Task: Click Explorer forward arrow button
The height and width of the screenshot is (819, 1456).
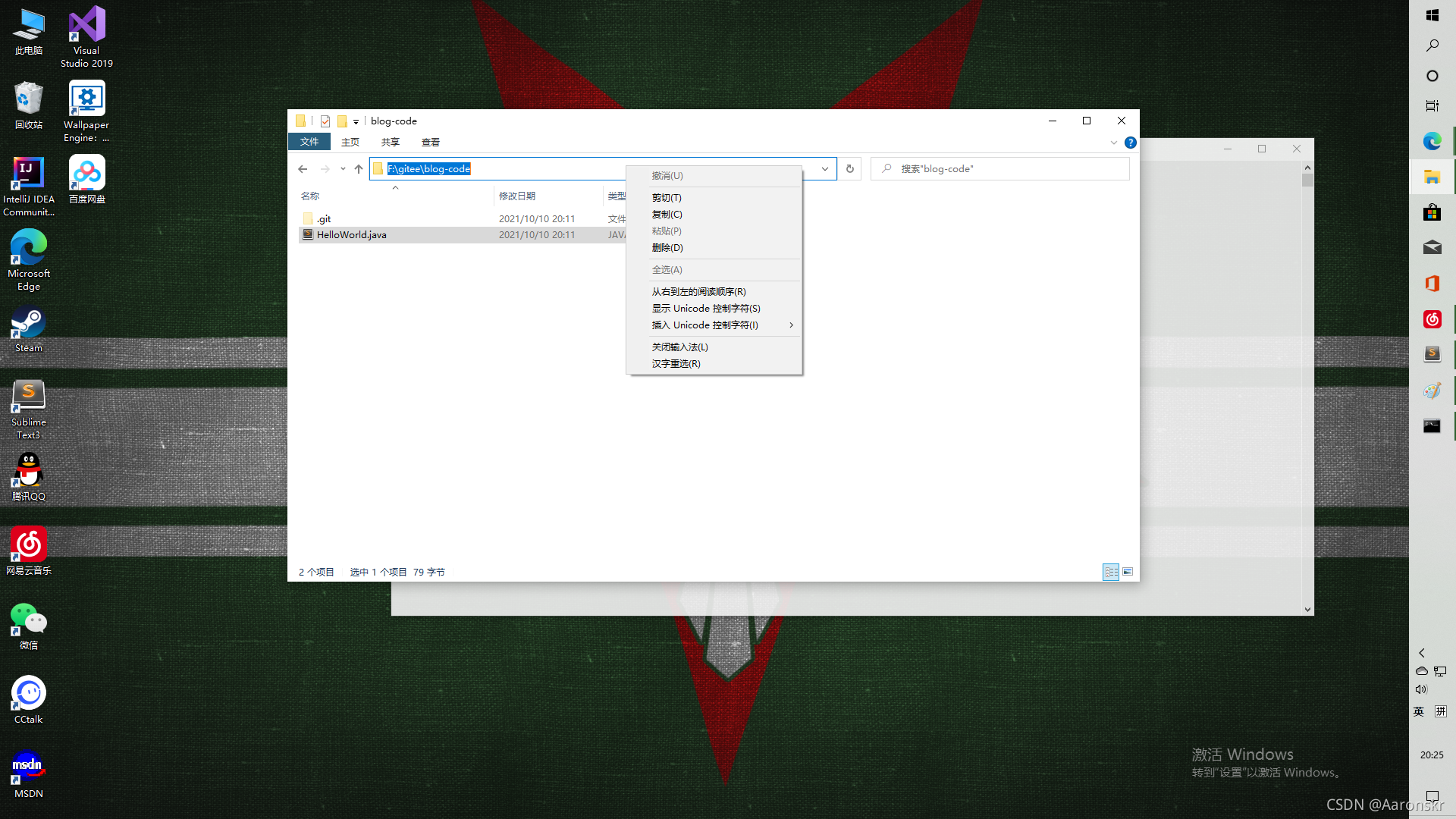Action: pyautogui.click(x=325, y=168)
